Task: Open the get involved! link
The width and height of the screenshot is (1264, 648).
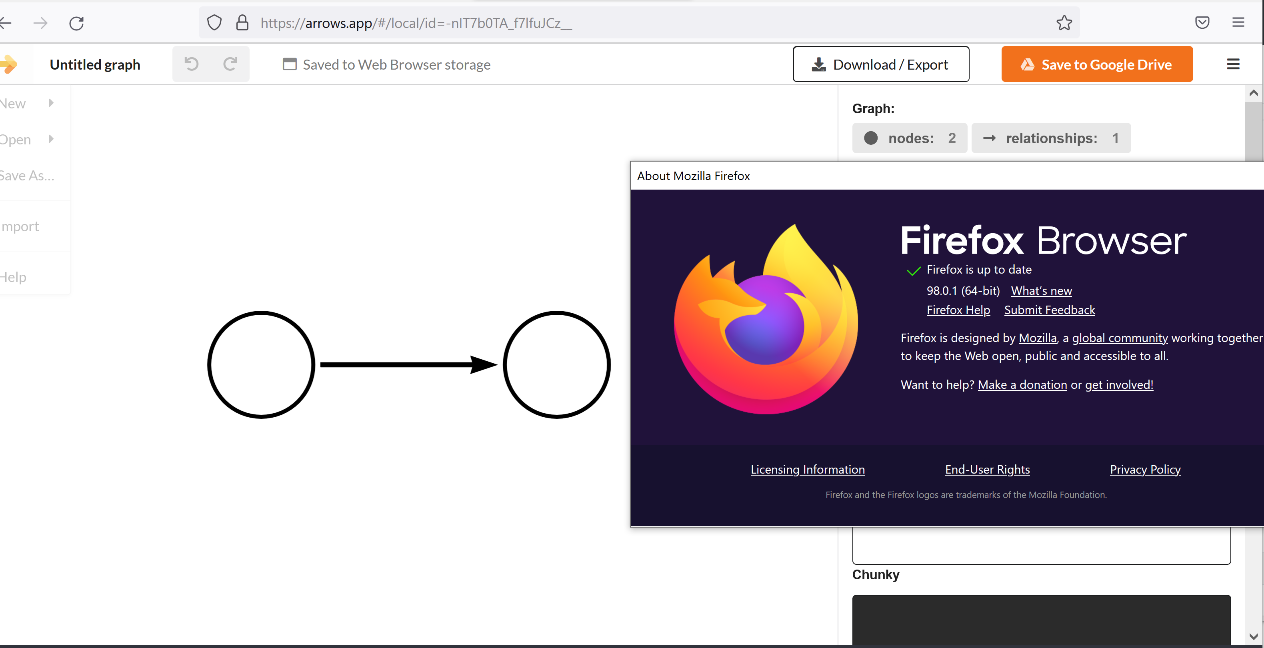Action: pyautogui.click(x=1119, y=385)
